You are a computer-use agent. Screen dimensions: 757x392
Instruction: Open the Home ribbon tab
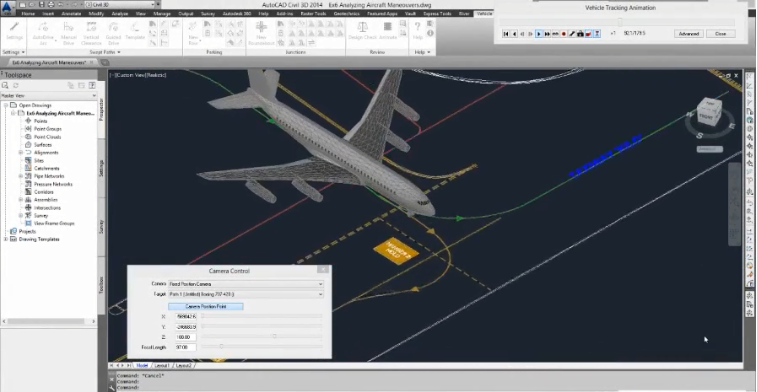click(x=28, y=14)
